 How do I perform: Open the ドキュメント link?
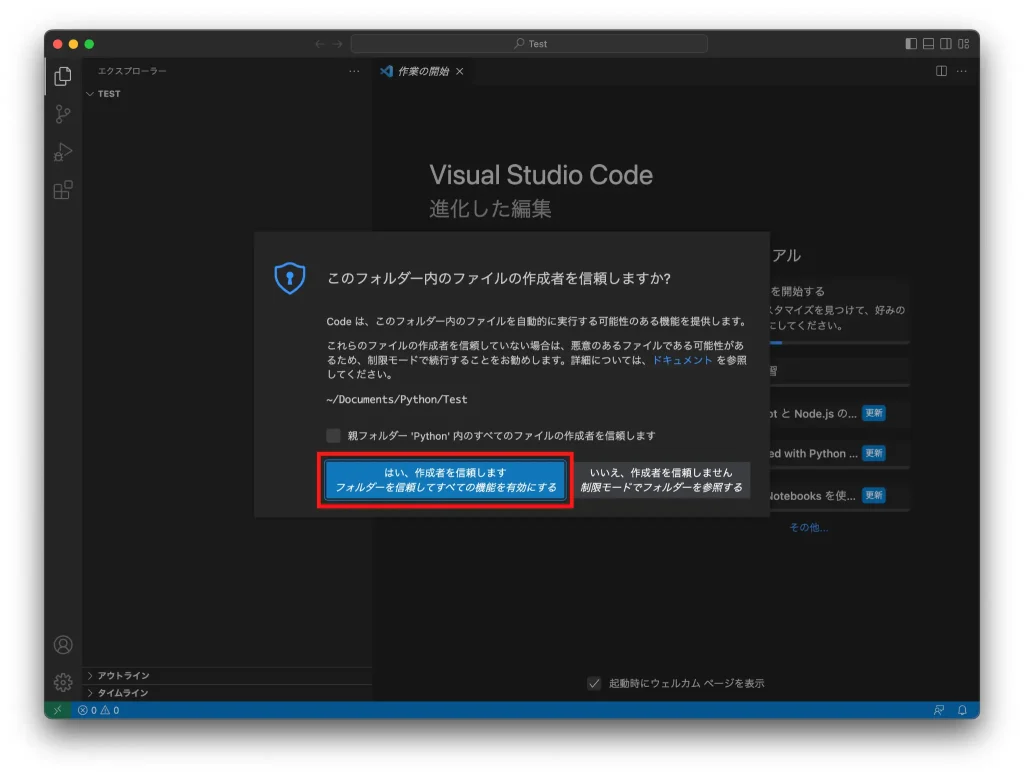682,359
